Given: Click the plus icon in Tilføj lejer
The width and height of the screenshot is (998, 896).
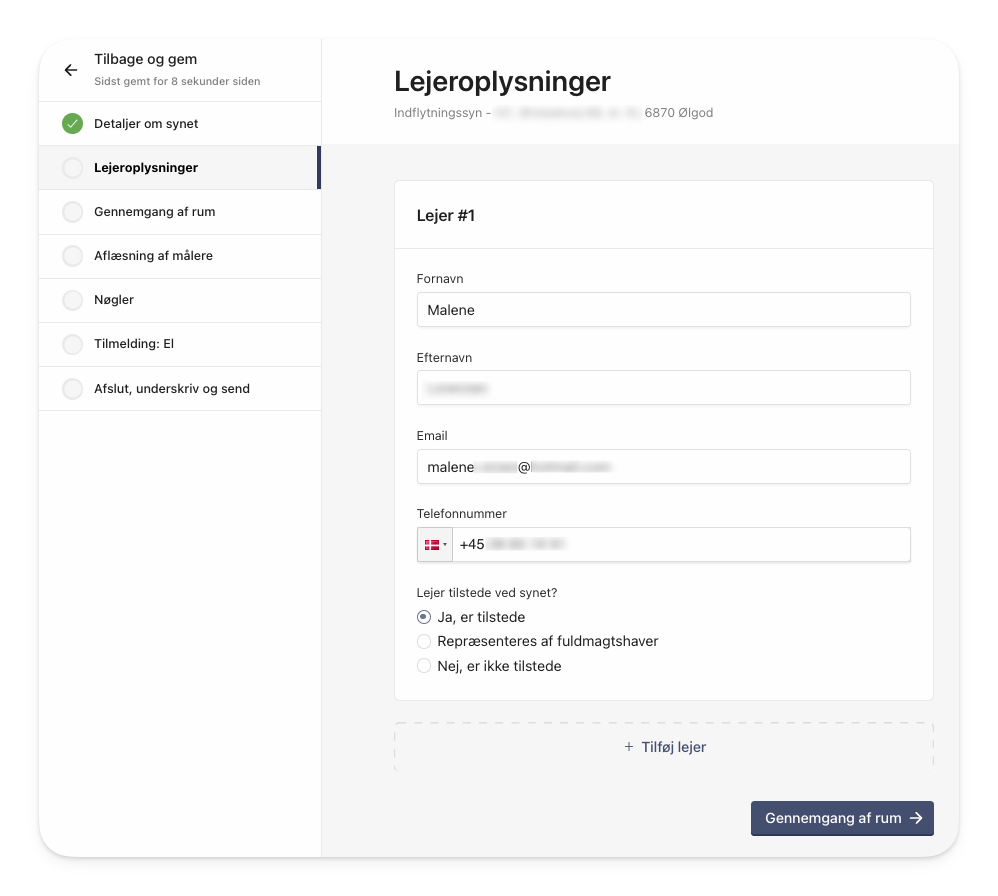Looking at the screenshot, I should tap(629, 746).
